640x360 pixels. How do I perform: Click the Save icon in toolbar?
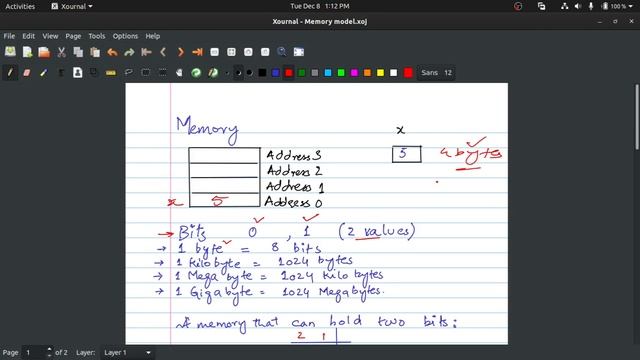pyautogui.click(x=10, y=52)
